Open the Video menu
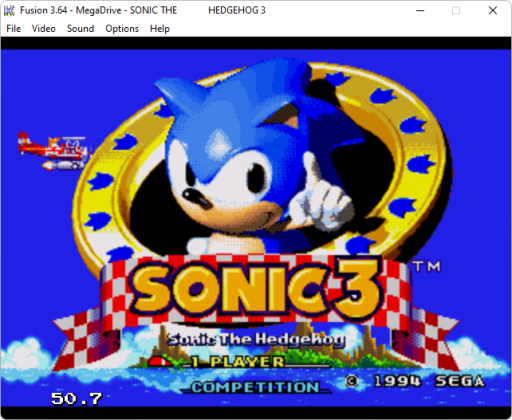 (44, 29)
